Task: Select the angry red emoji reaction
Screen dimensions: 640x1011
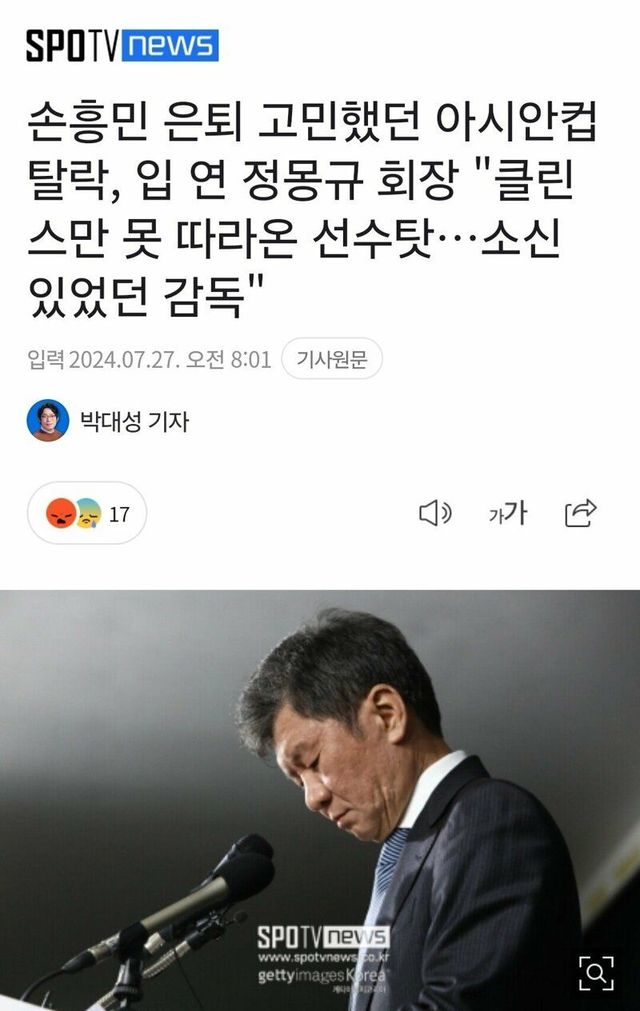Action: tap(61, 514)
